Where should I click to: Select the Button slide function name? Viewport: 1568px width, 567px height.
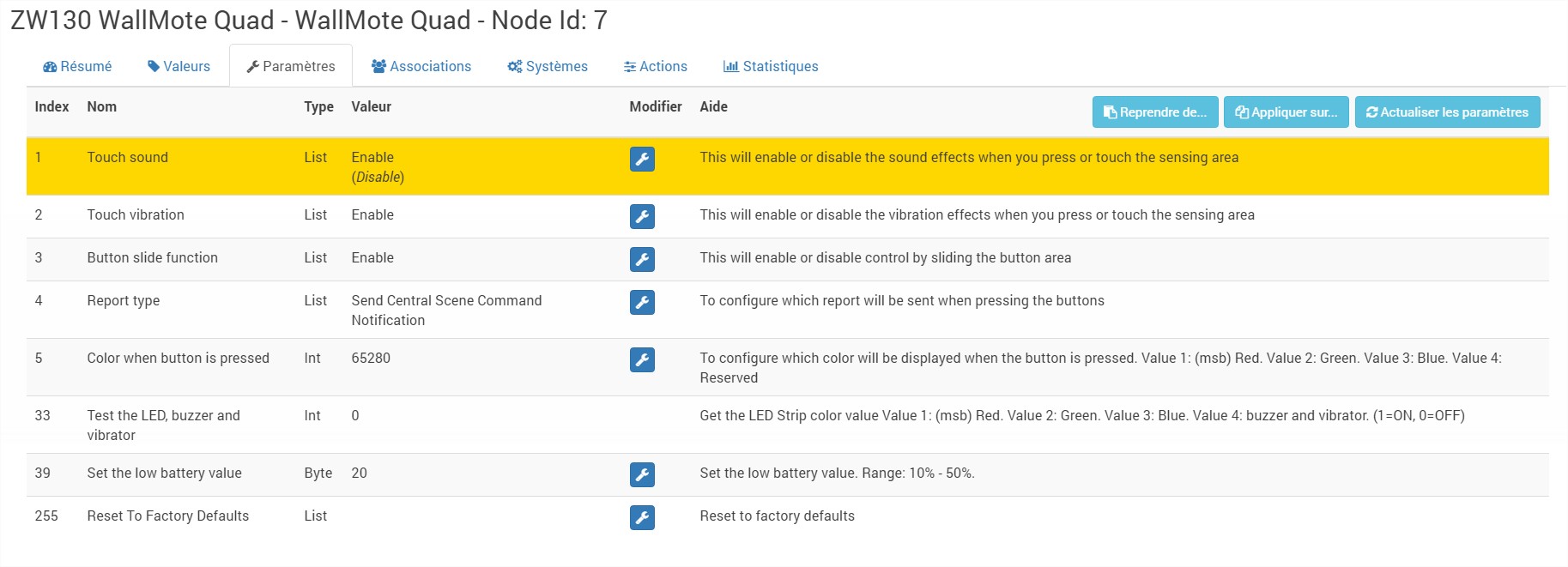pyautogui.click(x=152, y=257)
